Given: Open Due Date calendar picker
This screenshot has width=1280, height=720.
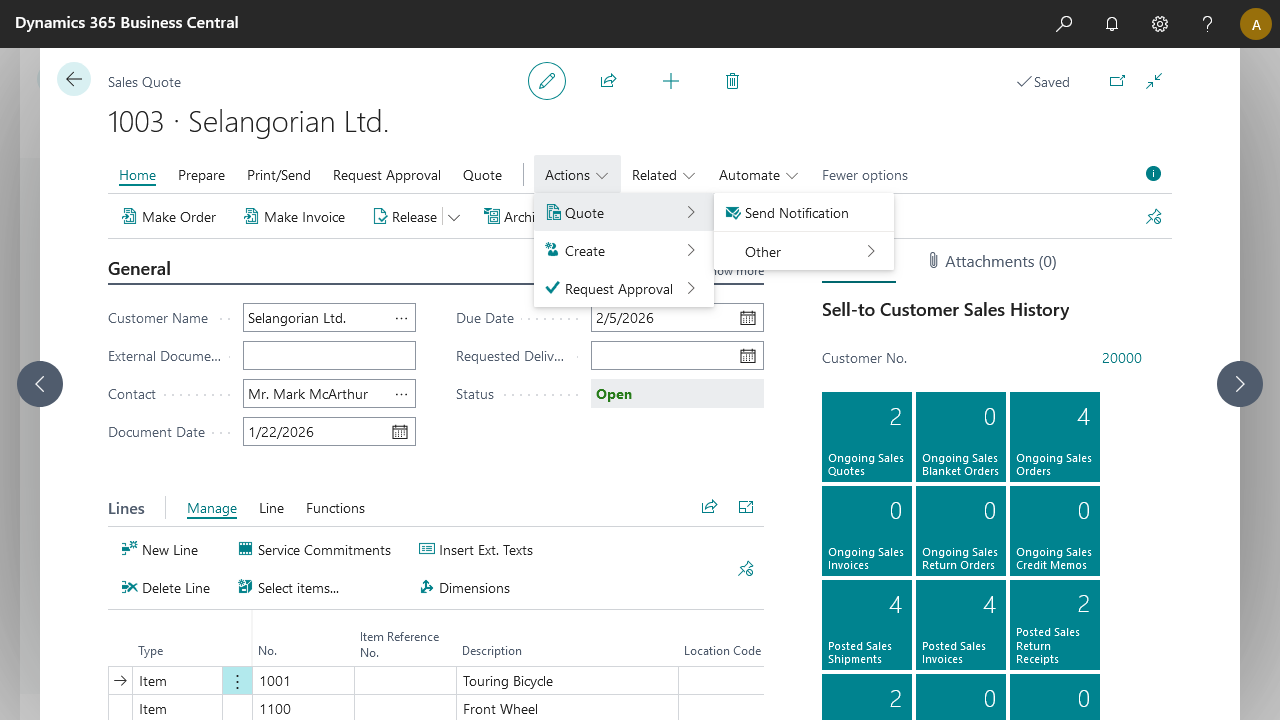Looking at the screenshot, I should [x=748, y=318].
